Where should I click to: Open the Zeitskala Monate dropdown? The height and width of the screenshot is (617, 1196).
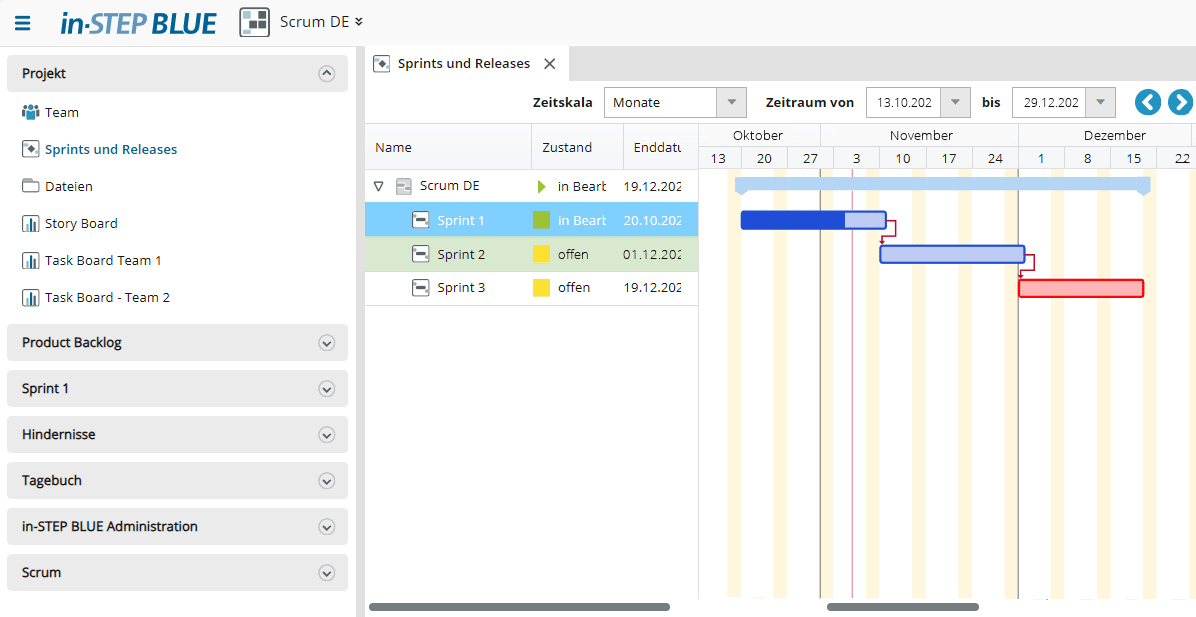pyautogui.click(x=731, y=102)
